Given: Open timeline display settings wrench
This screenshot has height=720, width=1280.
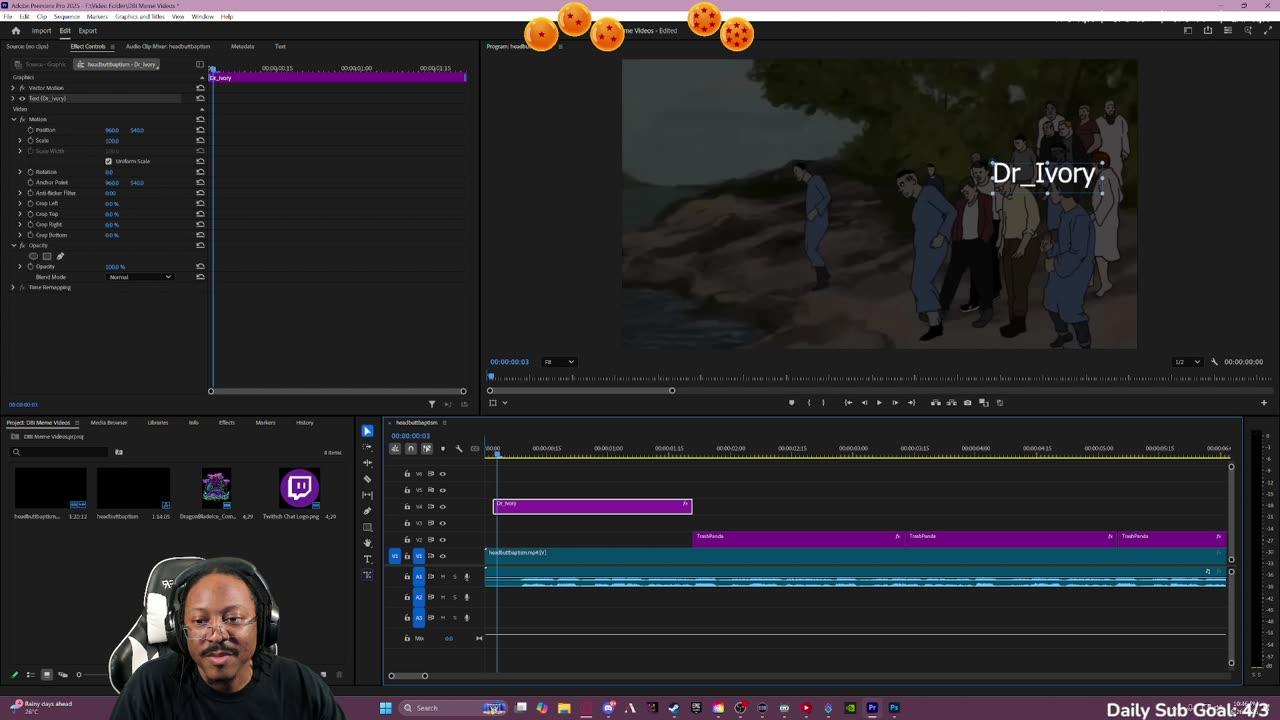Looking at the screenshot, I should tap(459, 448).
